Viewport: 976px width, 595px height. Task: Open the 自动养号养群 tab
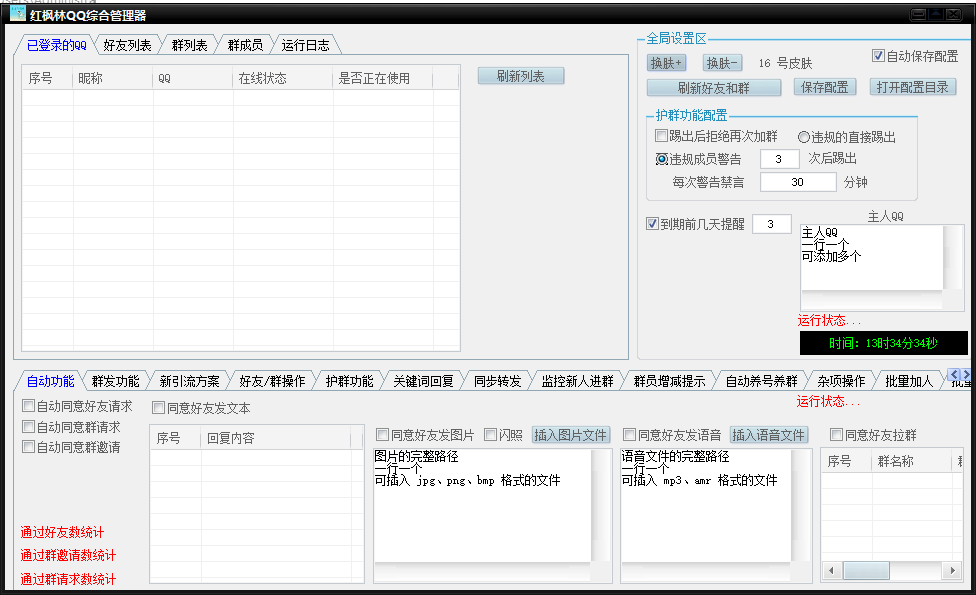click(x=761, y=381)
